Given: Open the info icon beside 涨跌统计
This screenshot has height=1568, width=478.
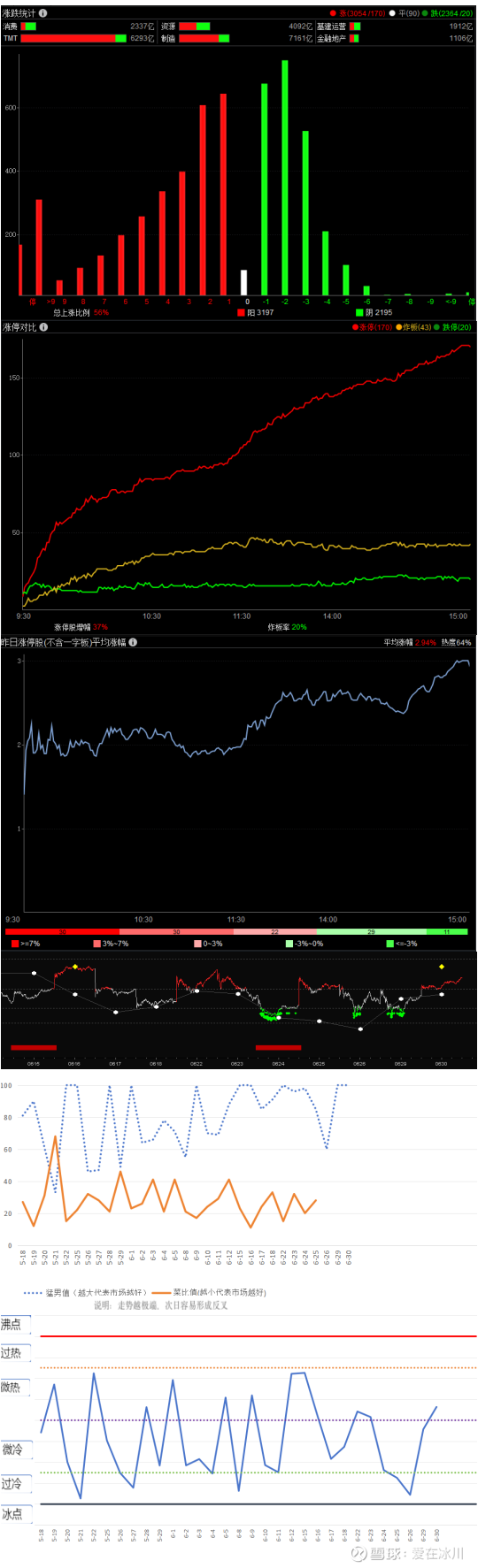Looking at the screenshot, I should click(x=43, y=13).
